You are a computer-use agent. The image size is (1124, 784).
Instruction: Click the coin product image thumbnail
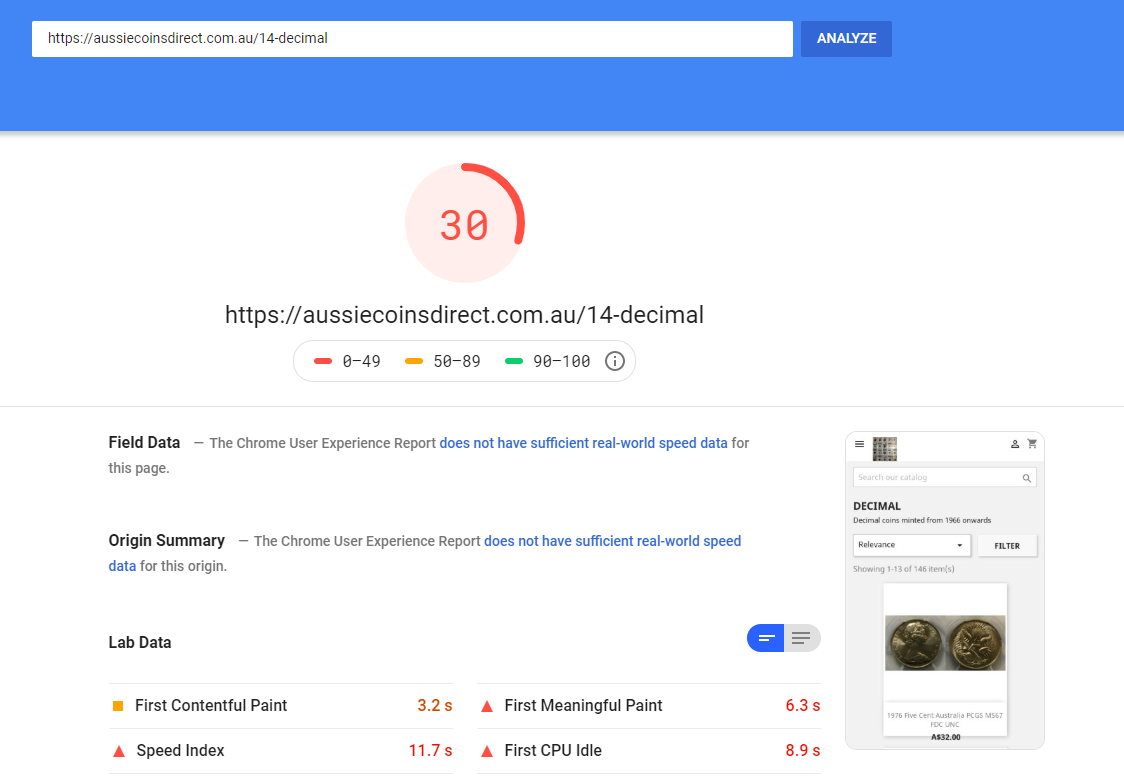click(945, 642)
